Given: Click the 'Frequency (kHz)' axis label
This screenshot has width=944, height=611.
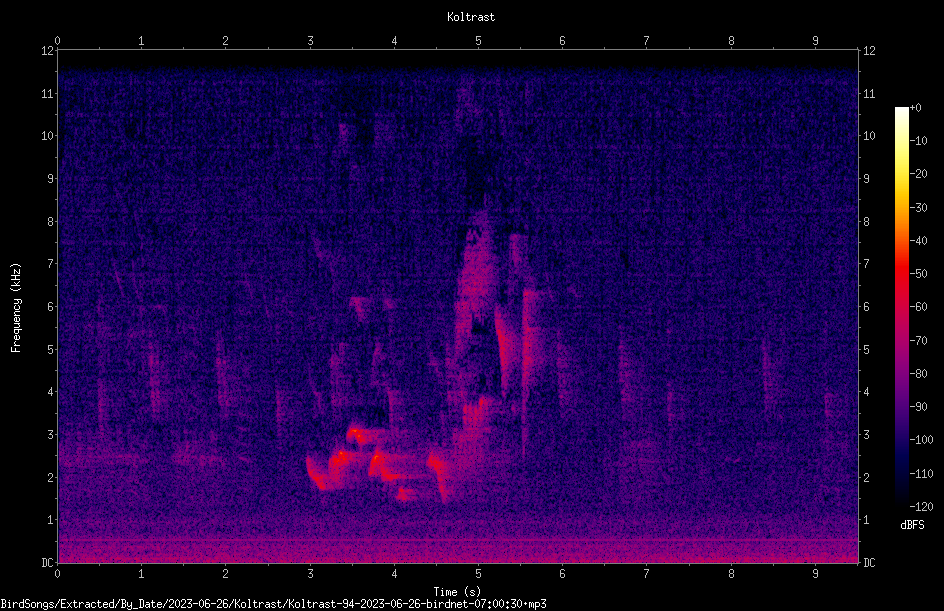Looking at the screenshot, I should point(16,308).
